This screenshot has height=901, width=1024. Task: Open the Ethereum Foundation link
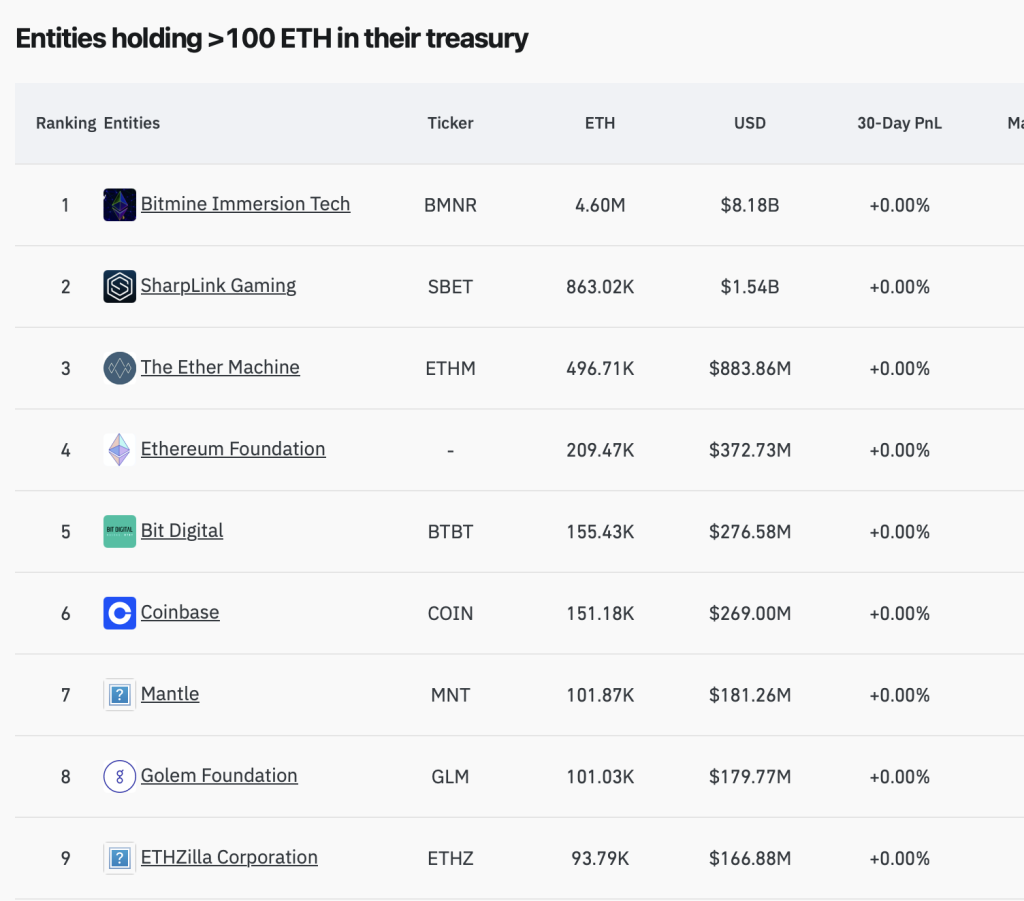point(233,449)
